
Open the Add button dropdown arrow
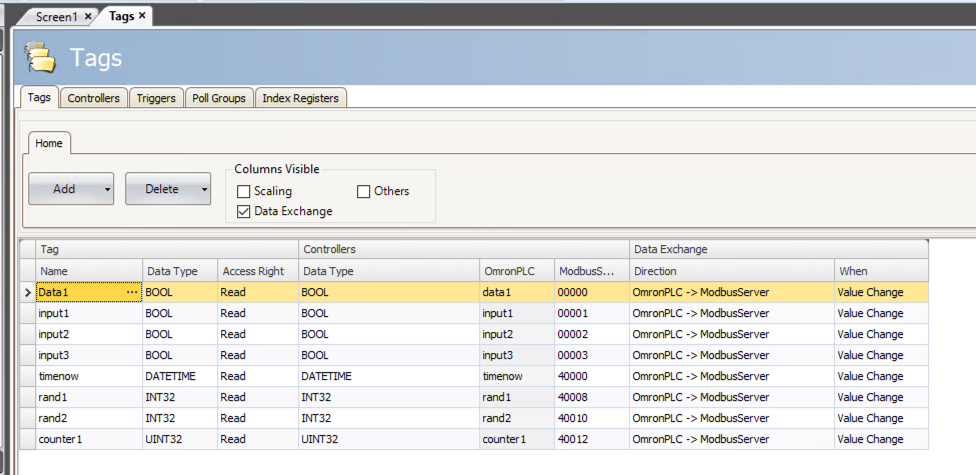pos(106,188)
